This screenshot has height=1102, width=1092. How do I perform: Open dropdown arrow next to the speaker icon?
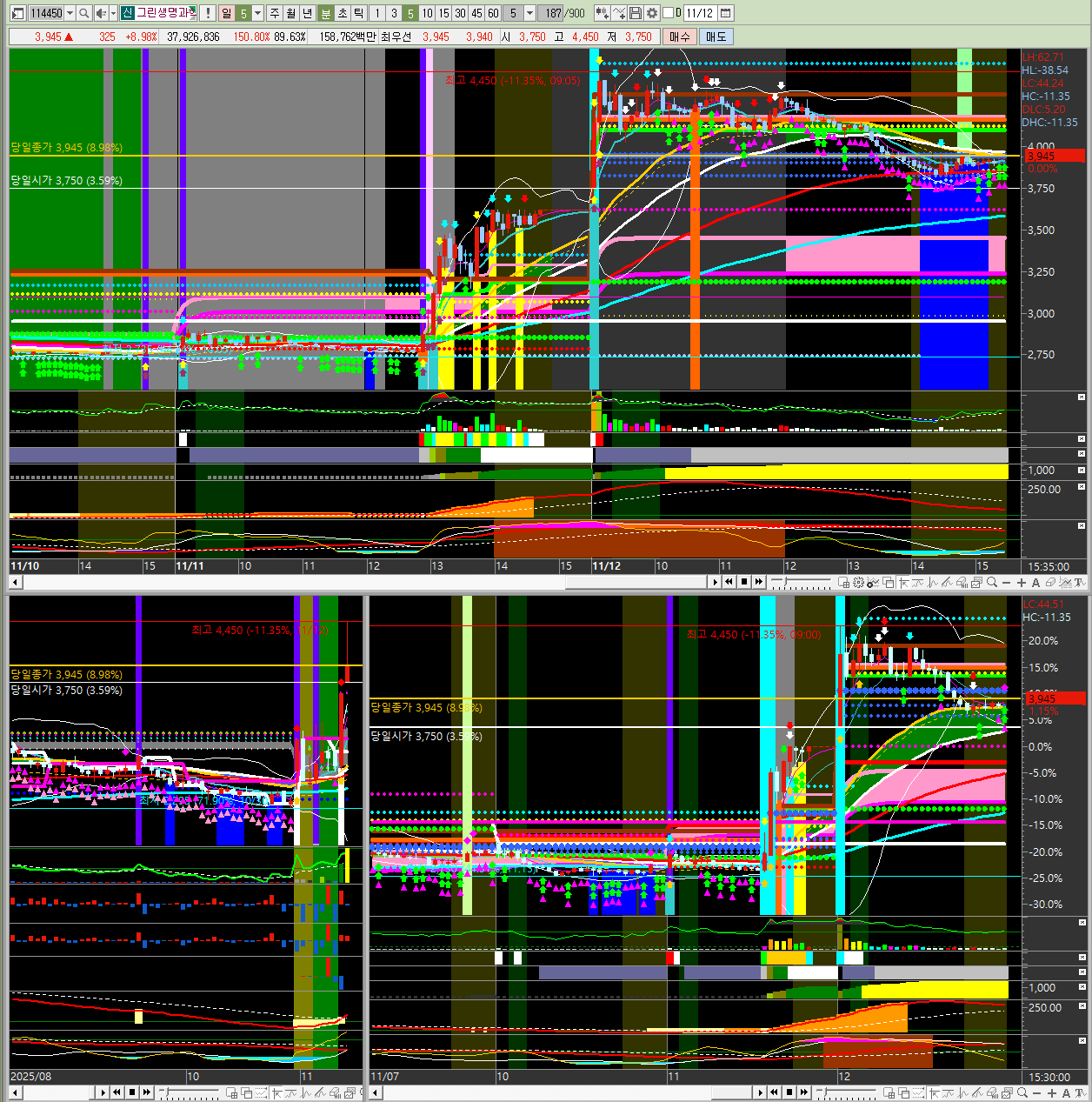tap(113, 13)
